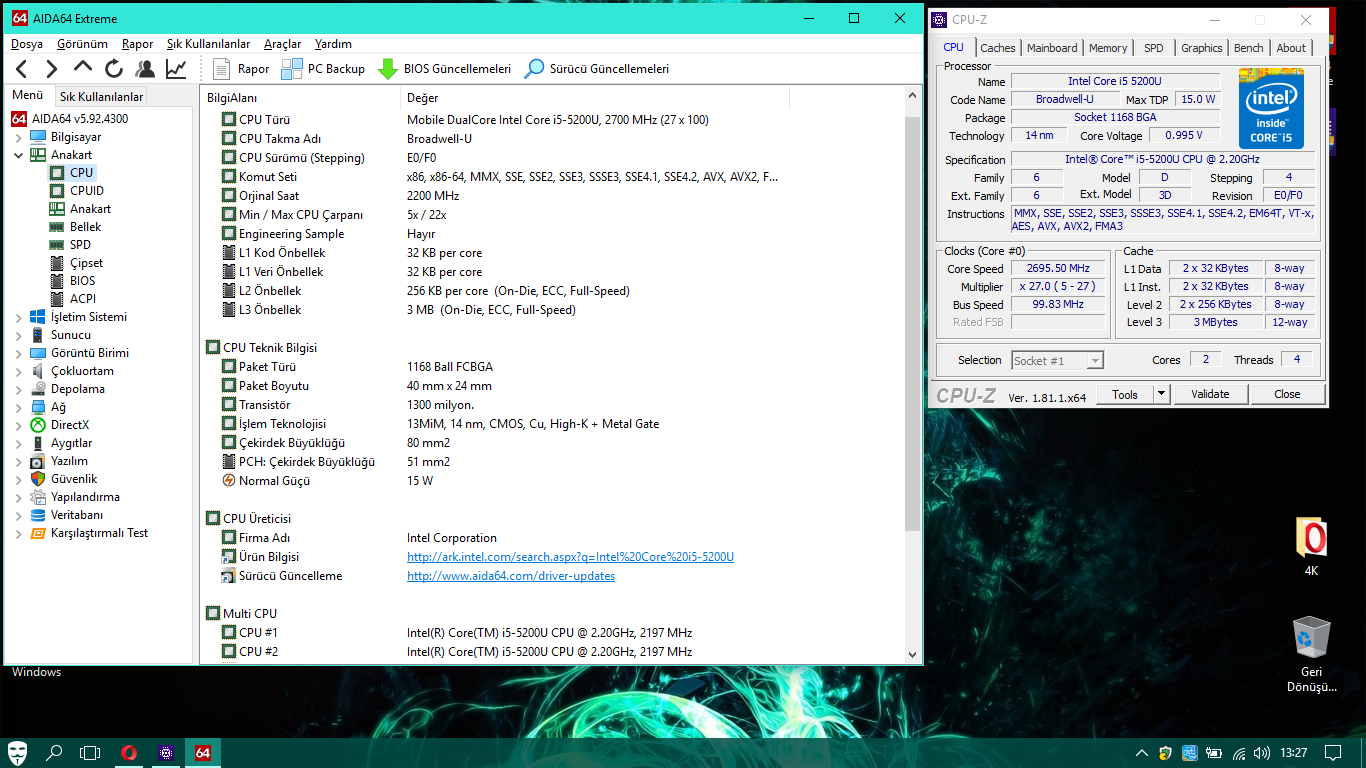Click the Değer column header
The height and width of the screenshot is (768, 1366).
point(595,98)
